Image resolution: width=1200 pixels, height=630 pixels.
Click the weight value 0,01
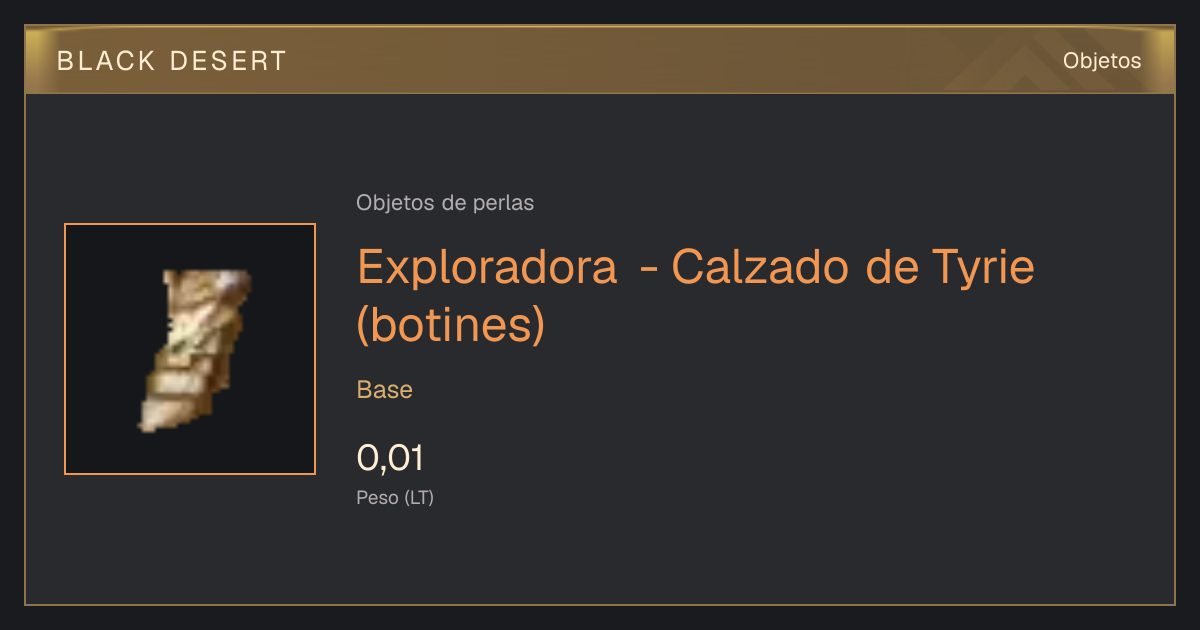(391, 458)
